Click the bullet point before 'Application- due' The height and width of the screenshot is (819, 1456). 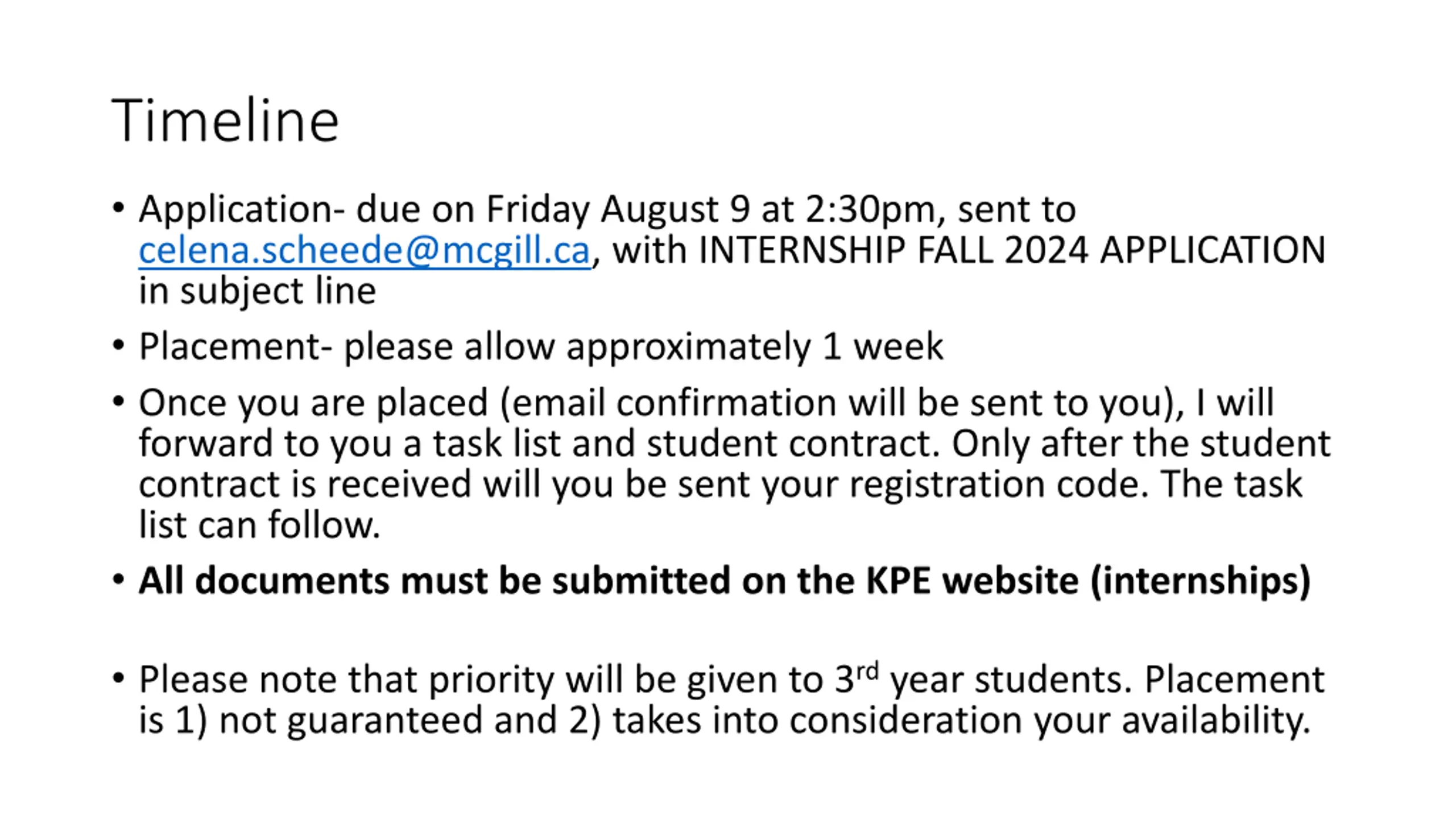(118, 208)
